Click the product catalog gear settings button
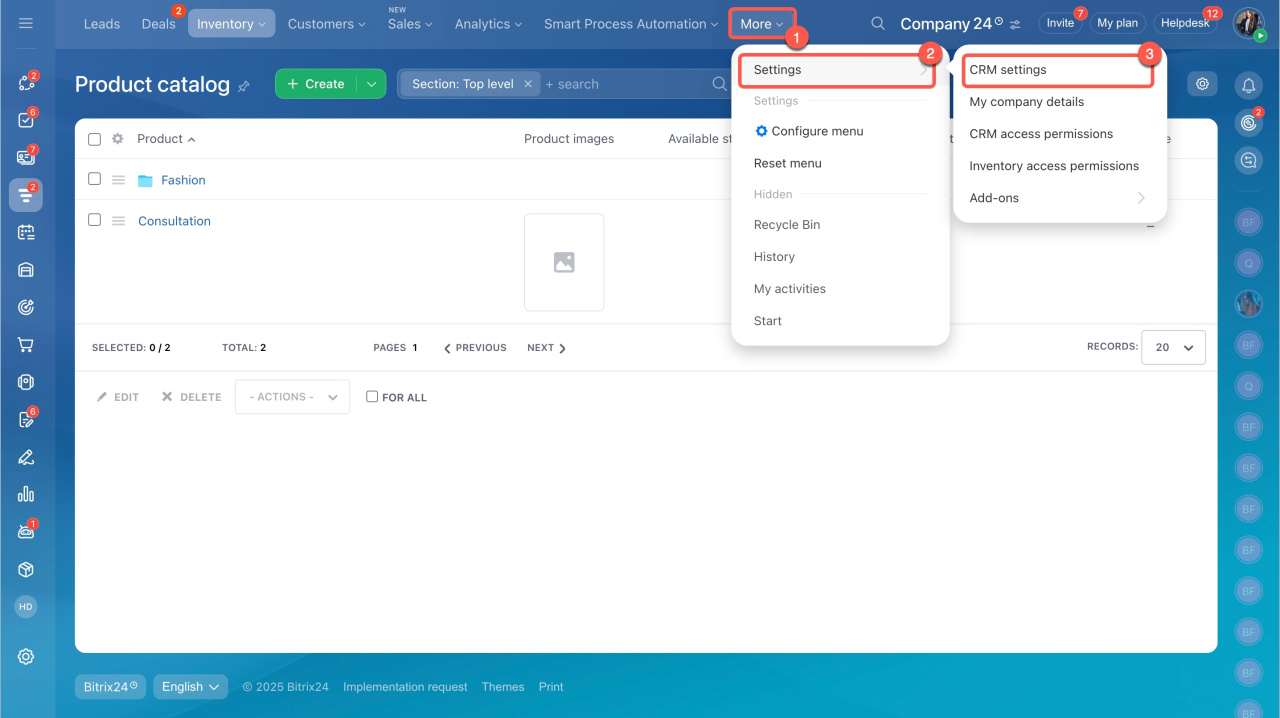 pos(1203,84)
